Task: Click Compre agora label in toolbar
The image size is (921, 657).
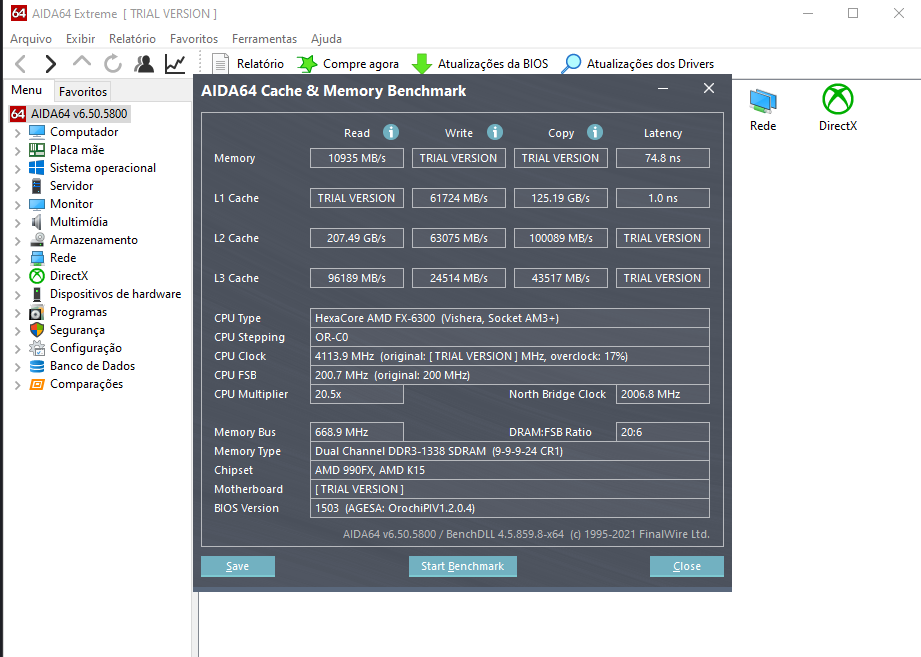Action: pyautogui.click(x=361, y=64)
